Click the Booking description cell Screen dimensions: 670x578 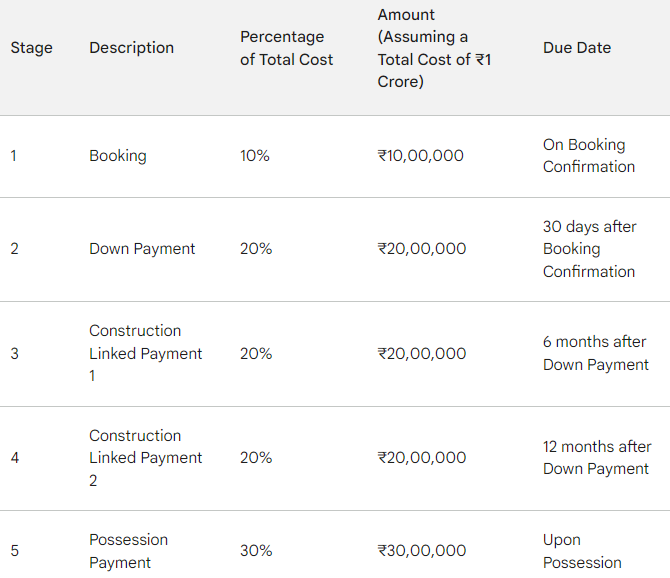point(118,156)
